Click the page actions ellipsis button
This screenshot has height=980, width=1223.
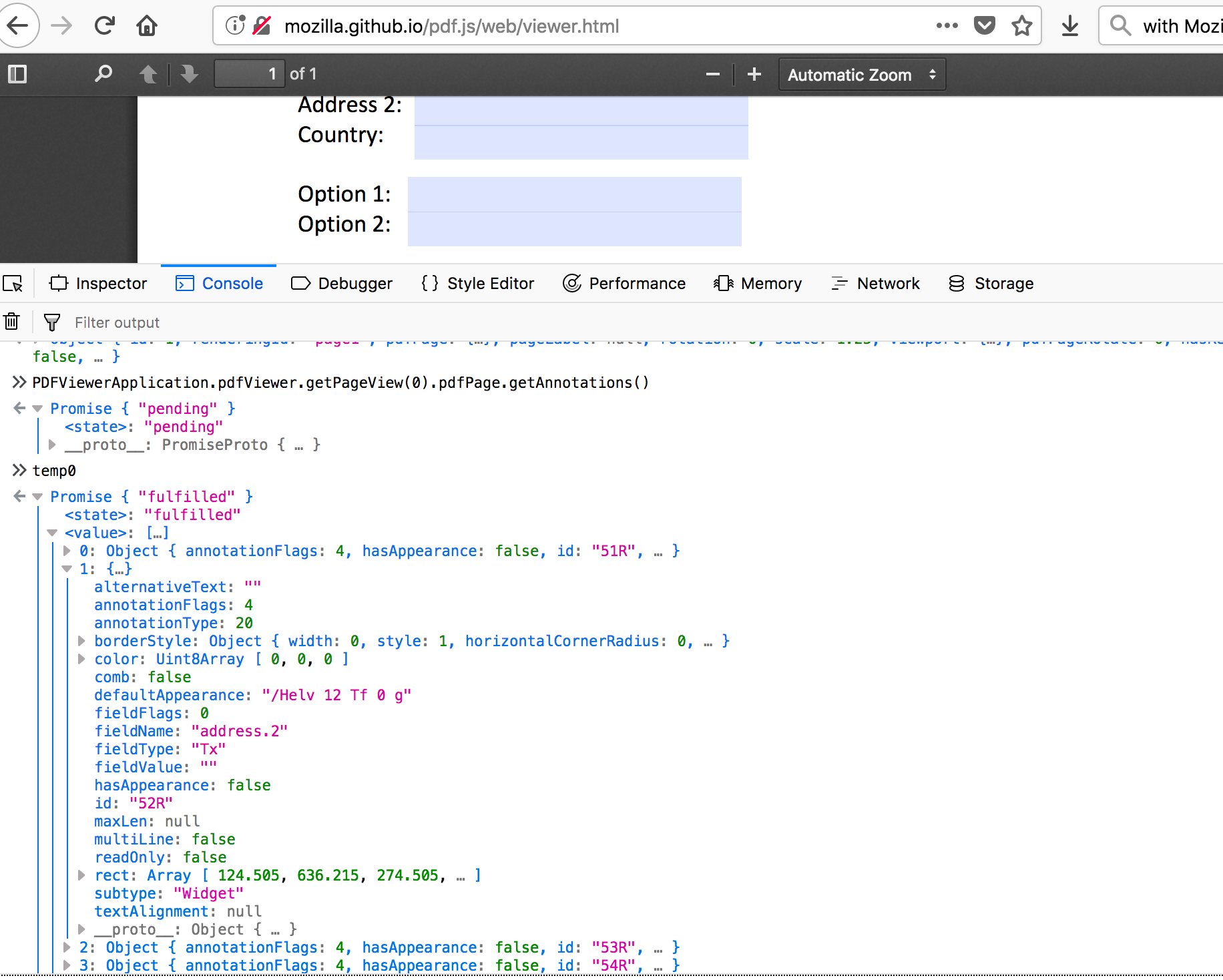point(947,25)
